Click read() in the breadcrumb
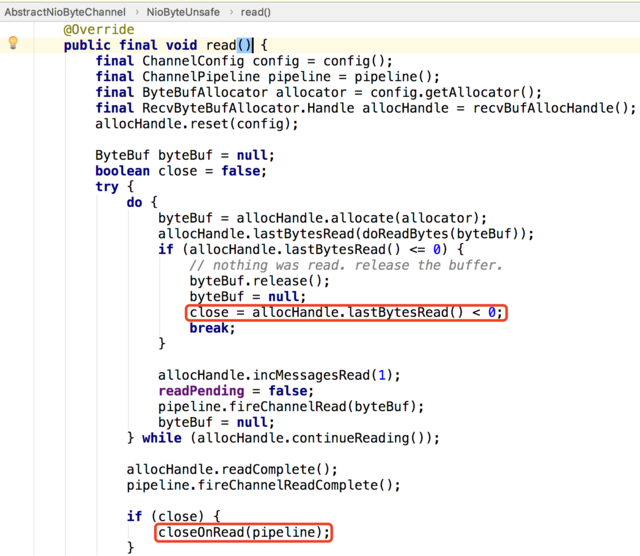Image resolution: width=640 pixels, height=556 pixels. click(256, 12)
